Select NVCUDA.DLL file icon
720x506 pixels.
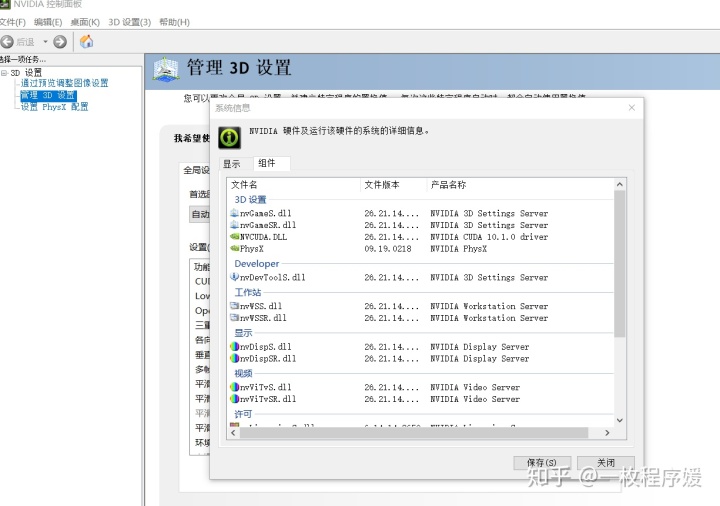tap(234, 237)
